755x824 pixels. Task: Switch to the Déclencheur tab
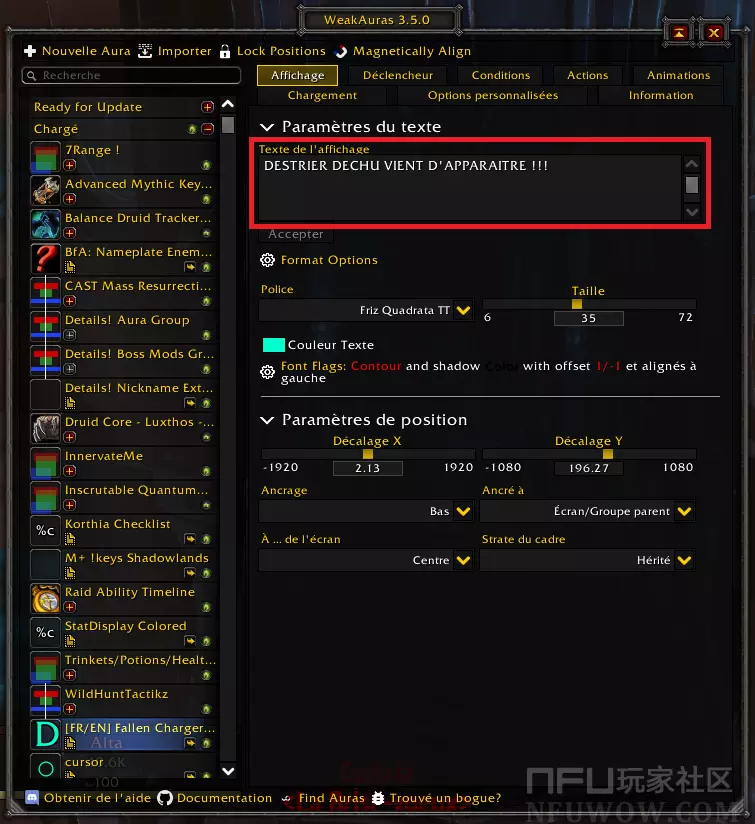(x=398, y=75)
